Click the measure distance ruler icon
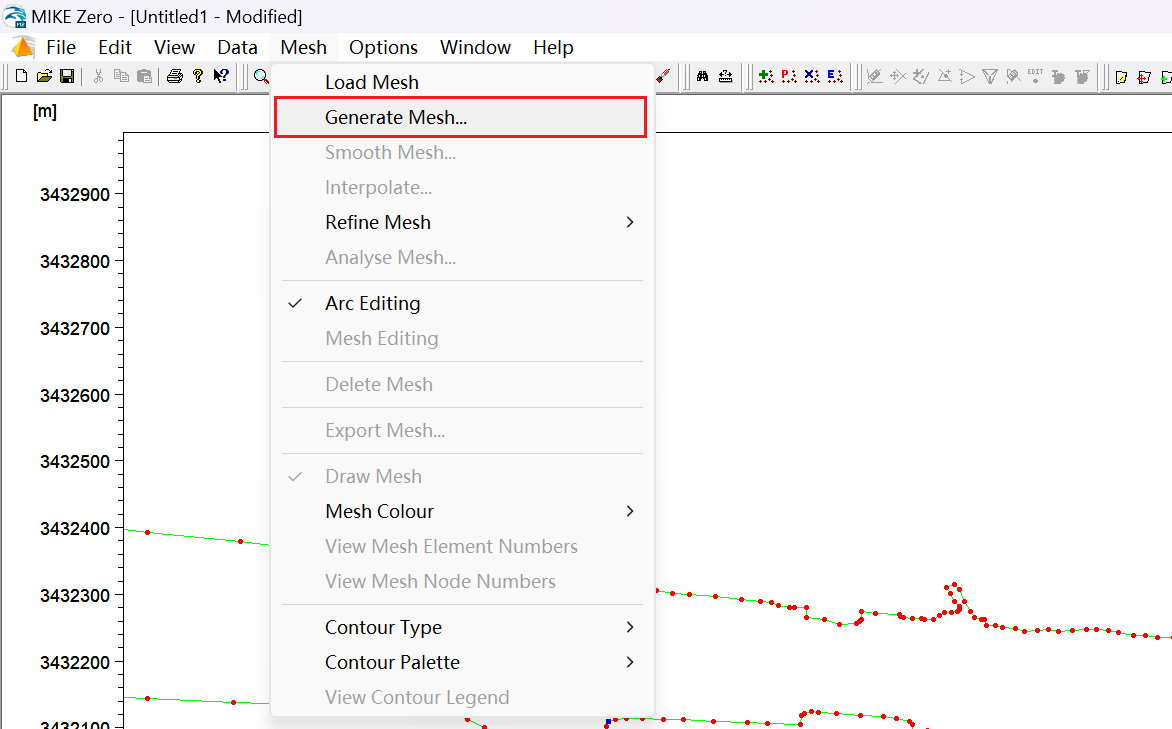 click(x=726, y=76)
